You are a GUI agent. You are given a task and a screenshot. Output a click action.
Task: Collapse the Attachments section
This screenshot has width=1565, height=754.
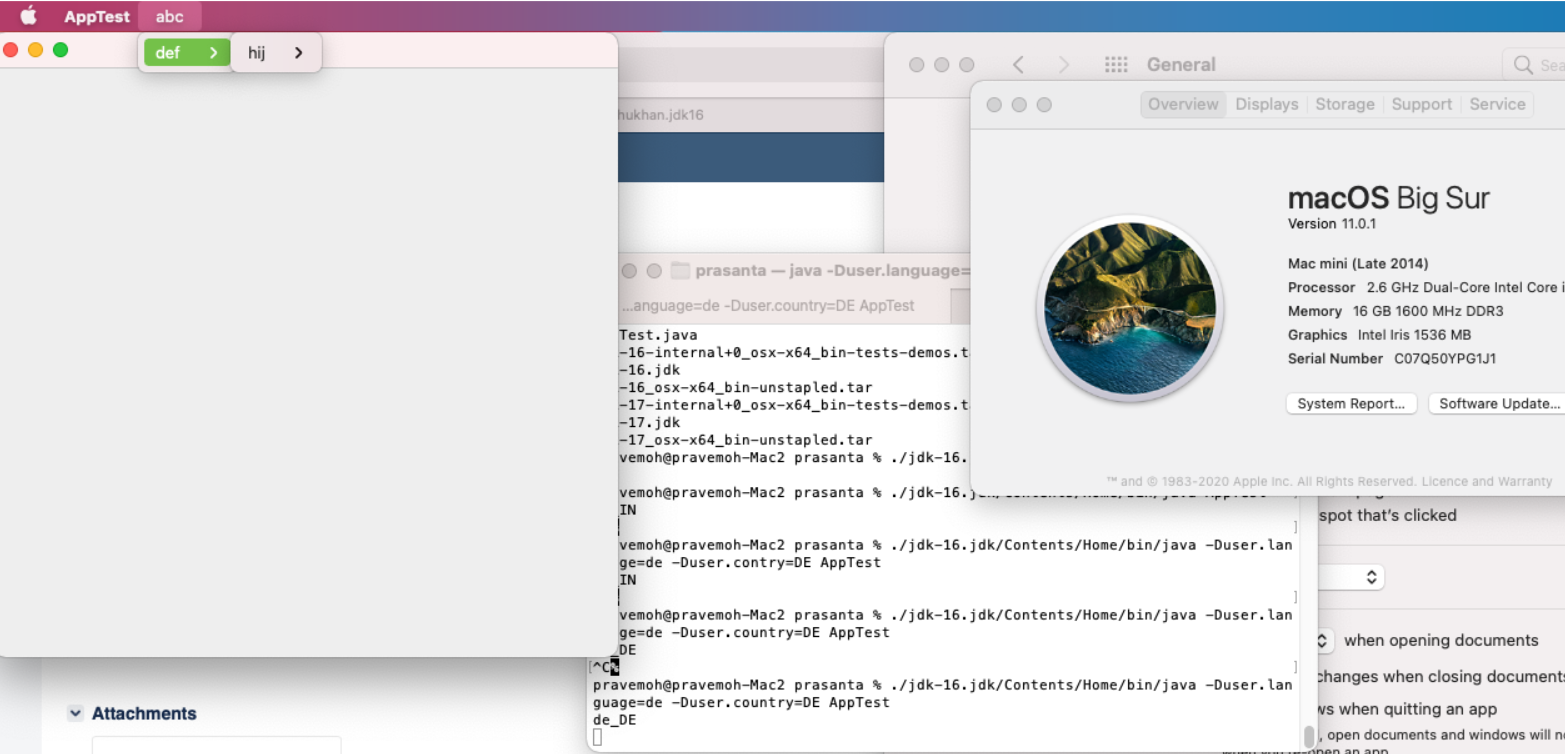75,713
